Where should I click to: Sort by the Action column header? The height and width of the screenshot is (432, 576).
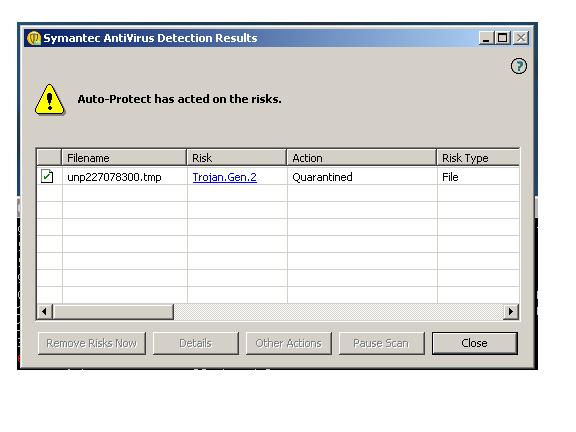tap(361, 158)
